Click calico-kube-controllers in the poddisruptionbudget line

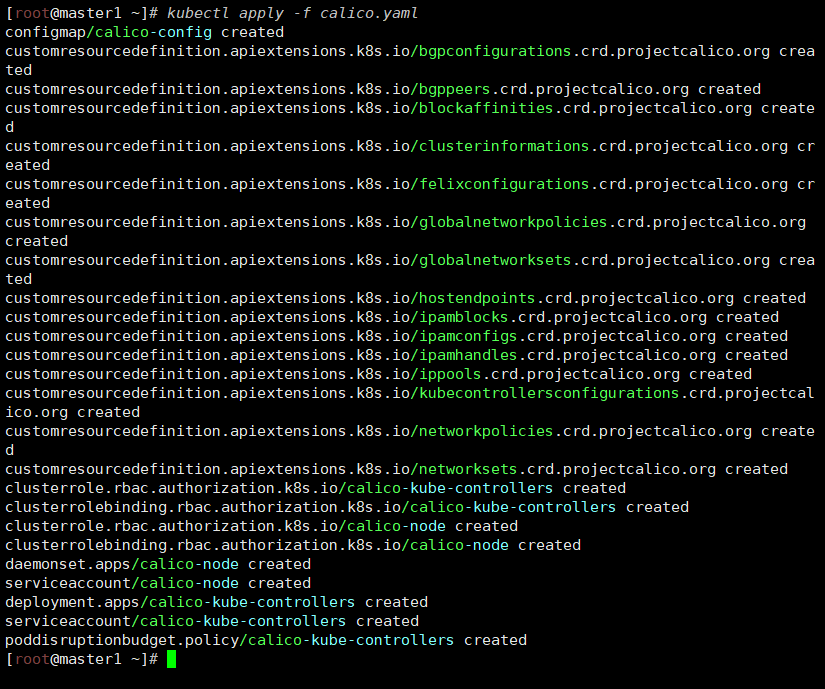click(x=351, y=640)
